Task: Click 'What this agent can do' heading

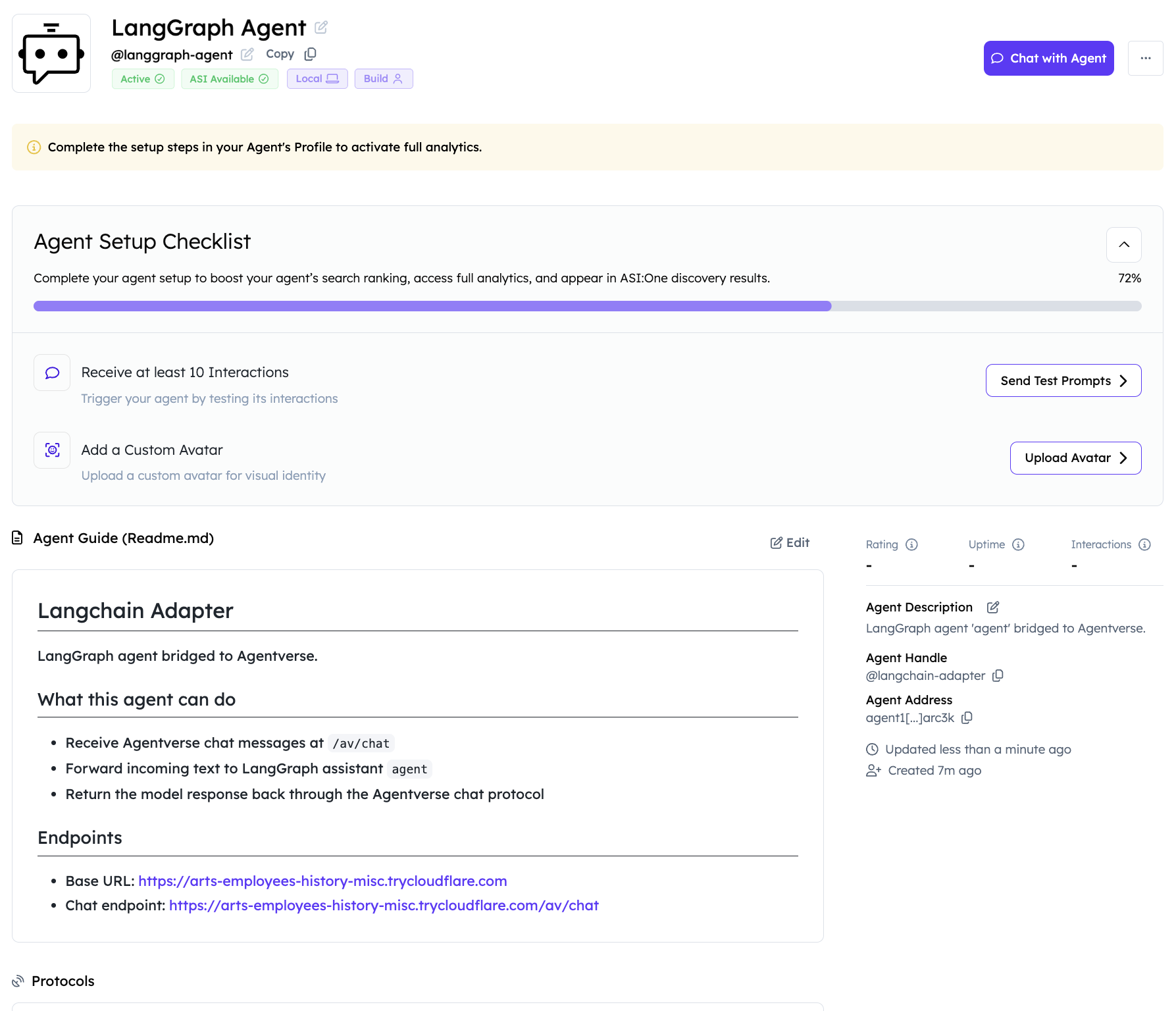Action: pos(137,700)
